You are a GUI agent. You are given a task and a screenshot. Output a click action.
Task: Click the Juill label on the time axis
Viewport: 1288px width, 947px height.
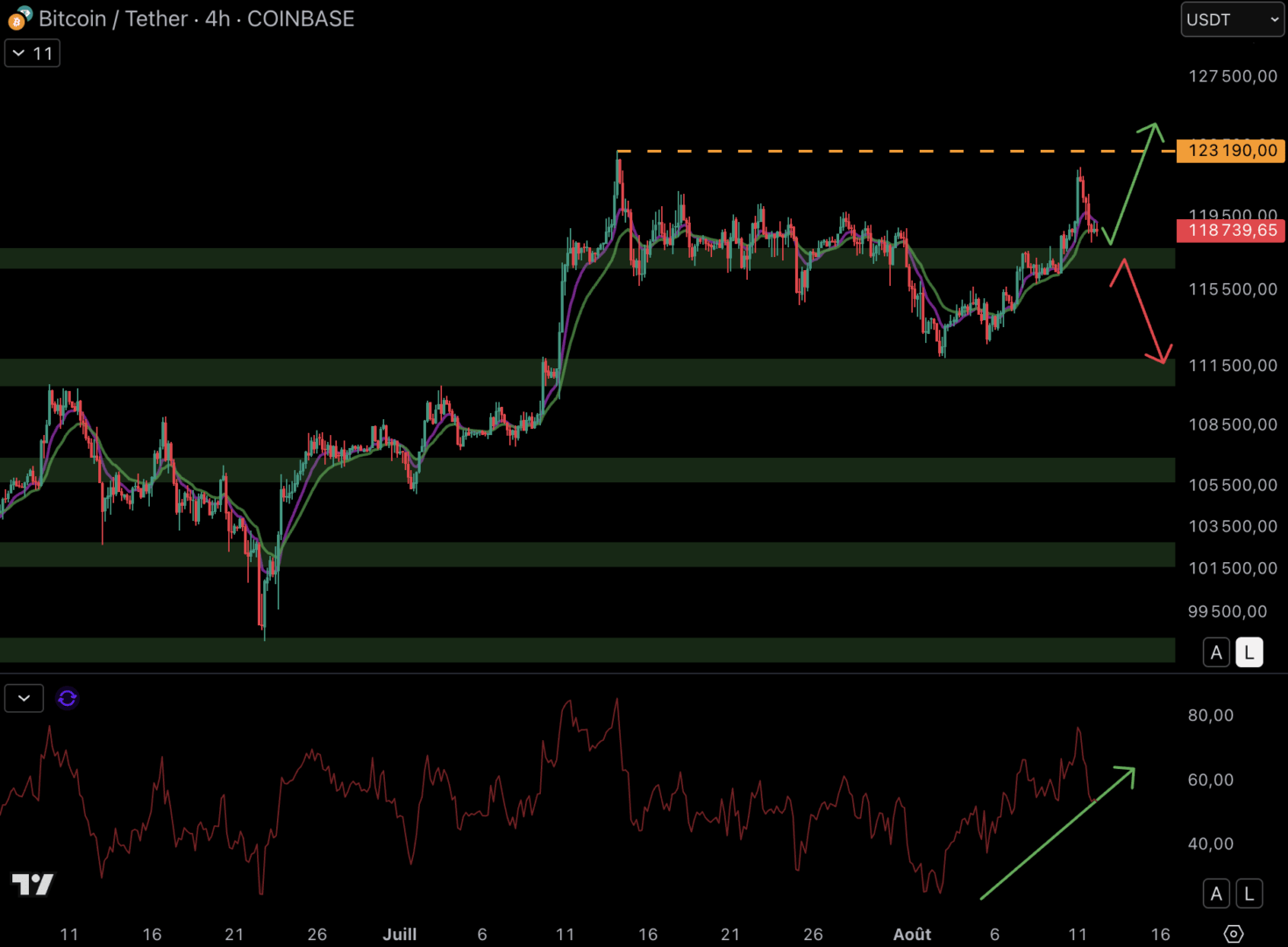click(x=400, y=935)
